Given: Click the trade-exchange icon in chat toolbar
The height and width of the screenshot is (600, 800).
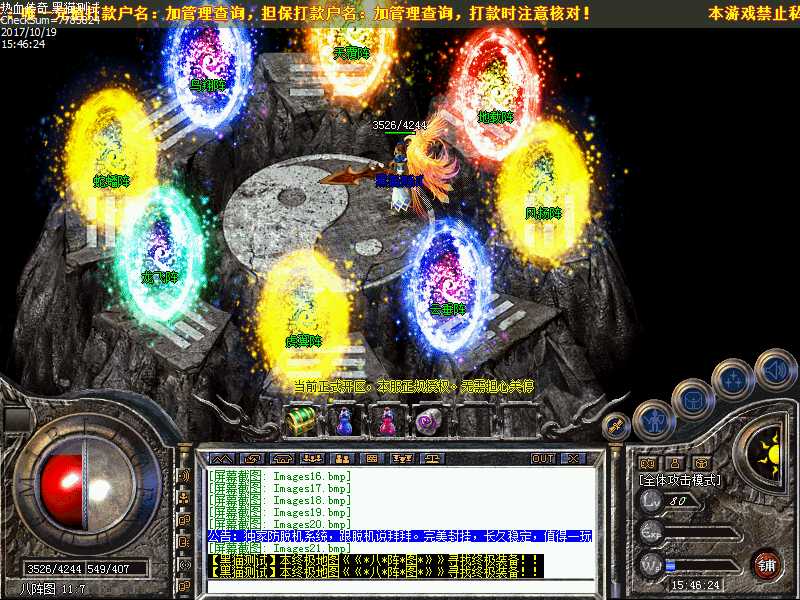Looking at the screenshot, I should (402, 459).
